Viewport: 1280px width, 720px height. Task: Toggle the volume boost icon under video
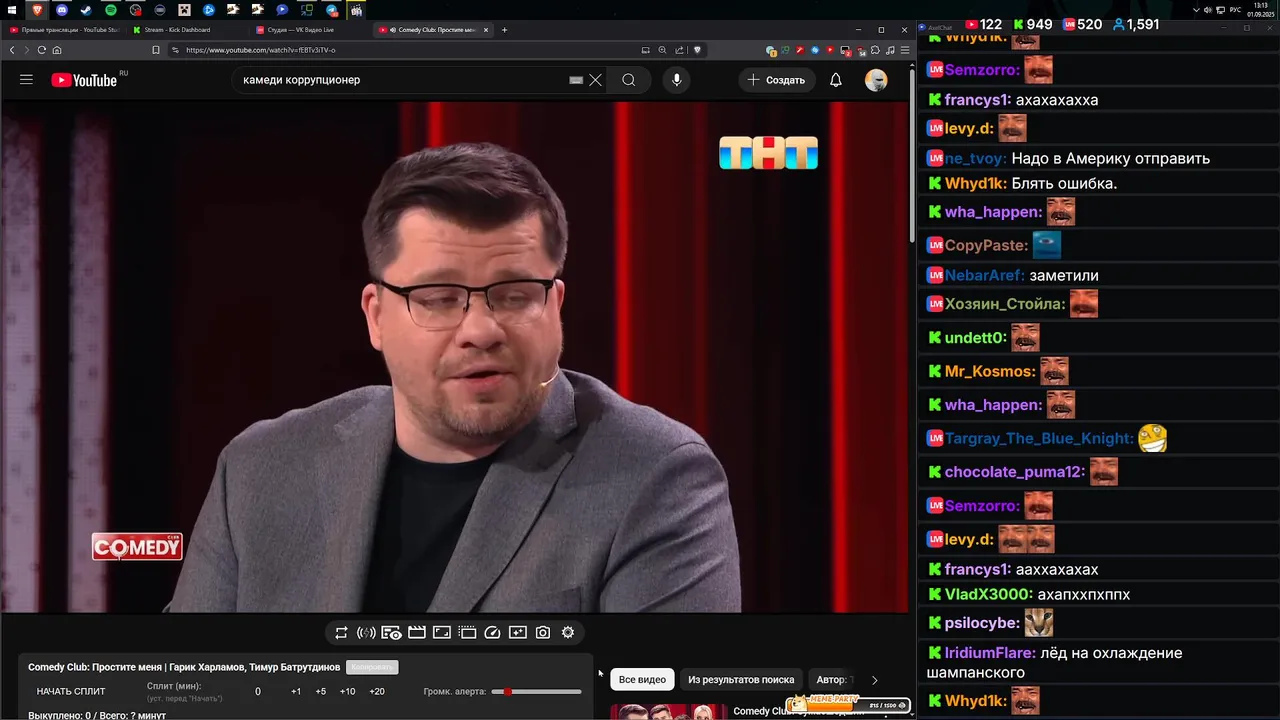pos(366,632)
